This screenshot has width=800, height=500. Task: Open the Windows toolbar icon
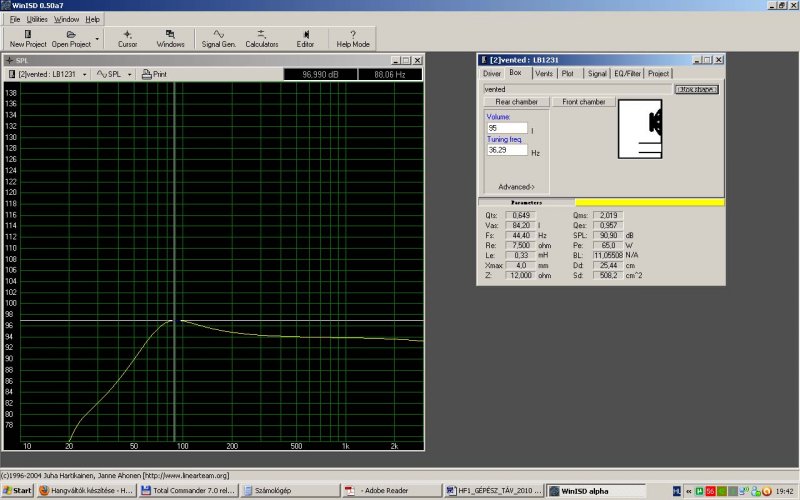[170, 38]
